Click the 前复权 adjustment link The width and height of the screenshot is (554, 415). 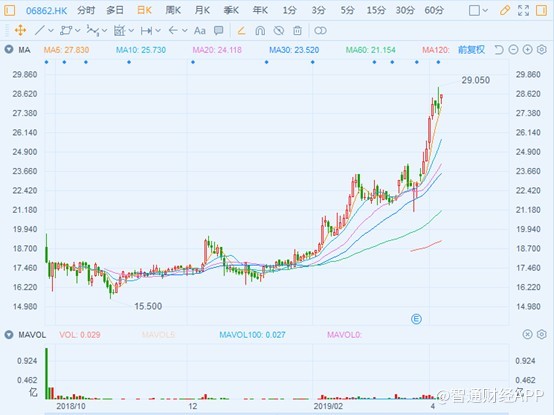471,49
